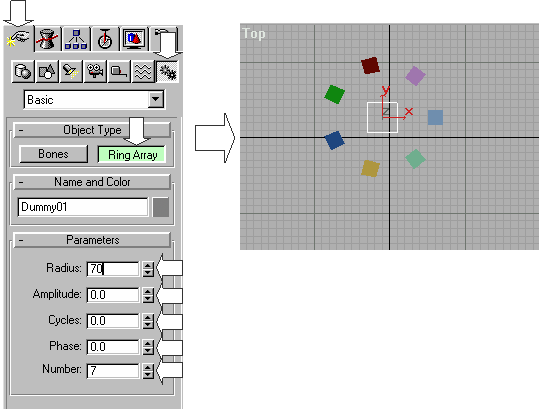Select the Geometry category icon
This screenshot has width=539, height=409.
[x=23, y=71]
